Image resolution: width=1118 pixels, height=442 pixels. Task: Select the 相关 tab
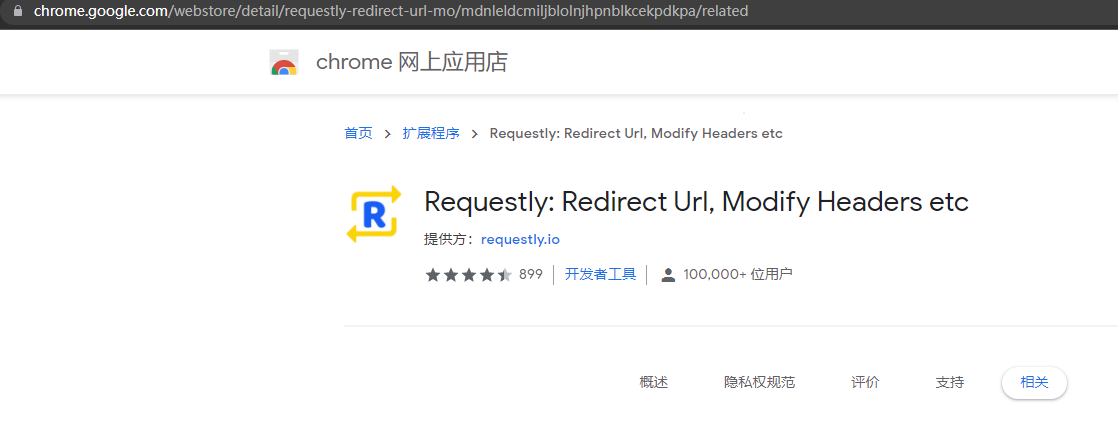[1035, 383]
